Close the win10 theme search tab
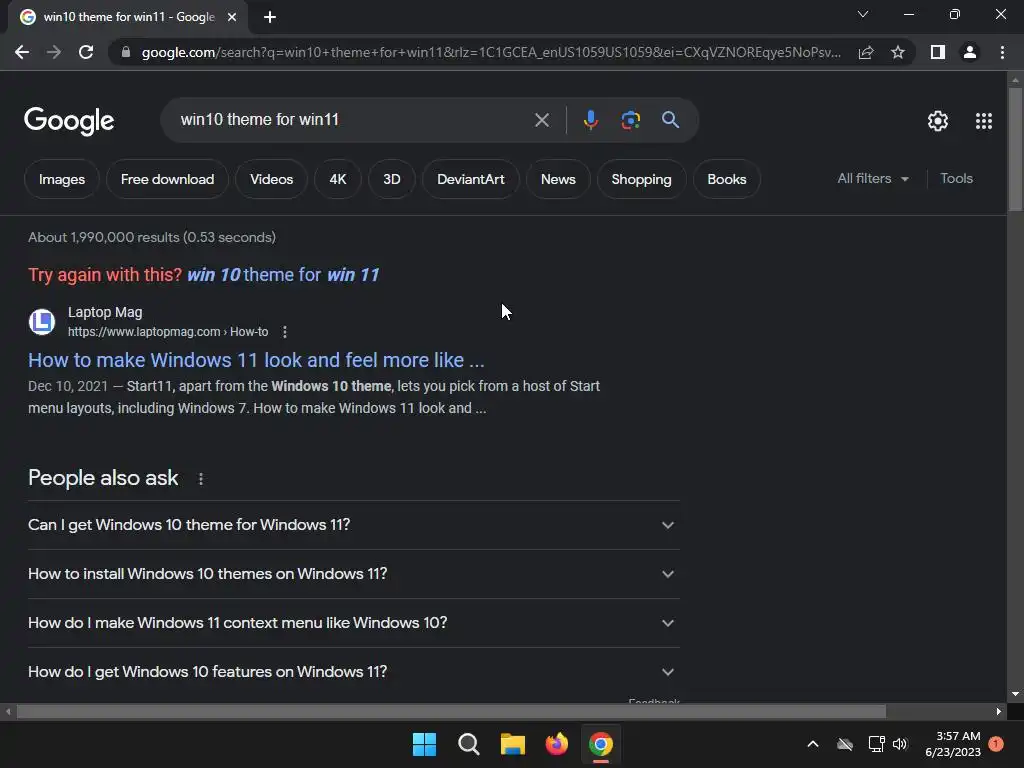The width and height of the screenshot is (1024, 768). (232, 17)
